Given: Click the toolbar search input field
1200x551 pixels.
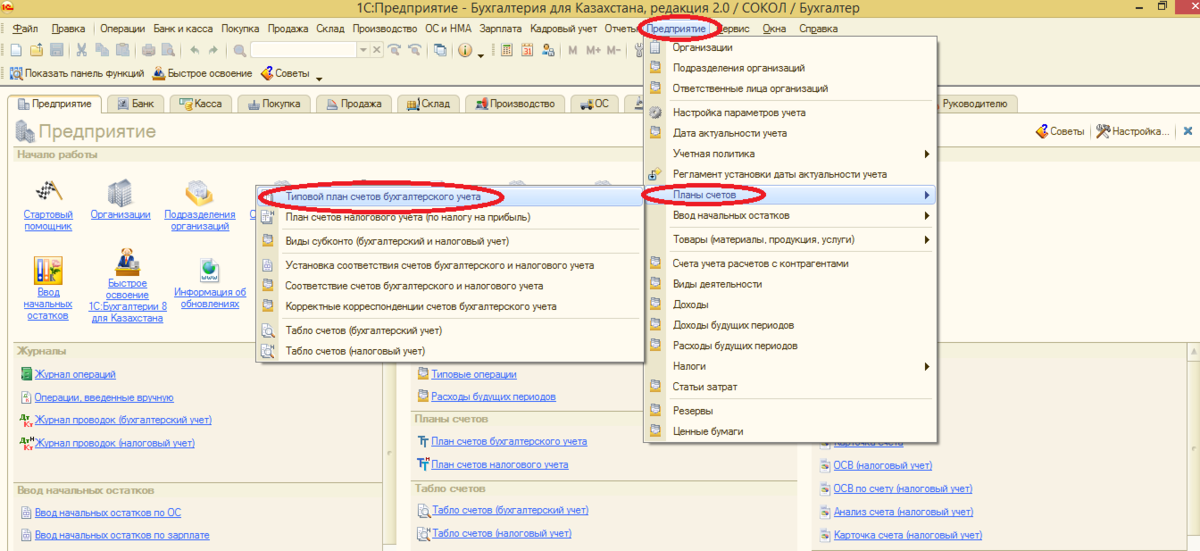Looking at the screenshot, I should click(x=303, y=50).
